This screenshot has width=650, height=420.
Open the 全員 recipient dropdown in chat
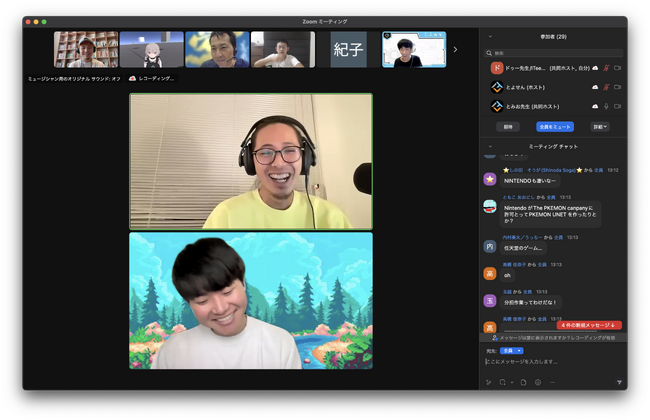coord(512,351)
